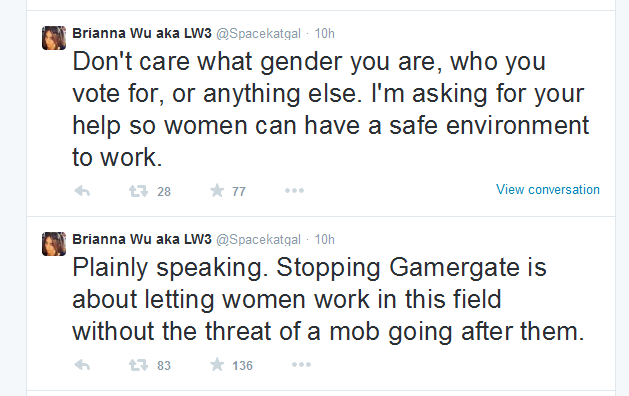
Task: Reply to the 'Don't care what gender' tweet
Action: pyautogui.click(x=82, y=191)
